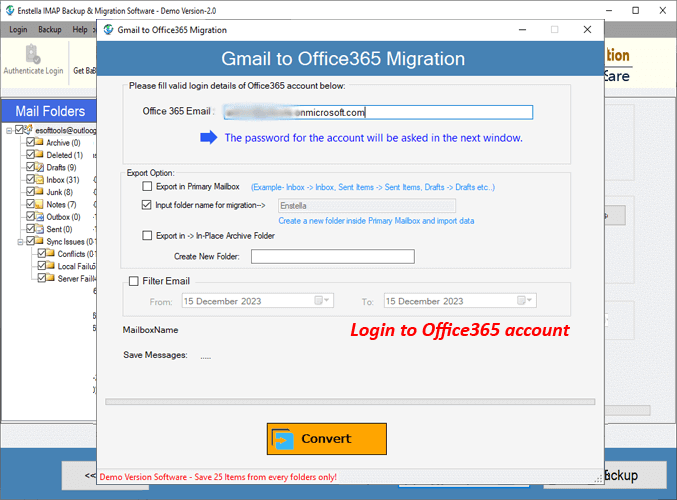Open the Backup menu
Image resolution: width=677 pixels, height=500 pixels.
point(50,29)
